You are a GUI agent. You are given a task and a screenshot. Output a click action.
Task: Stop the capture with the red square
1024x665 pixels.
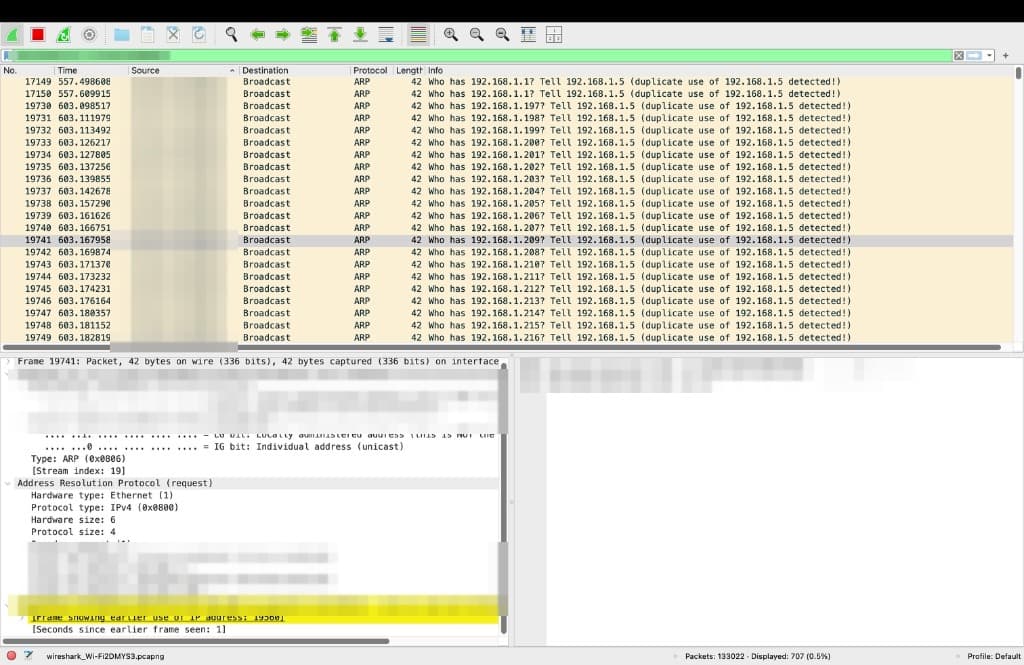(x=38, y=35)
